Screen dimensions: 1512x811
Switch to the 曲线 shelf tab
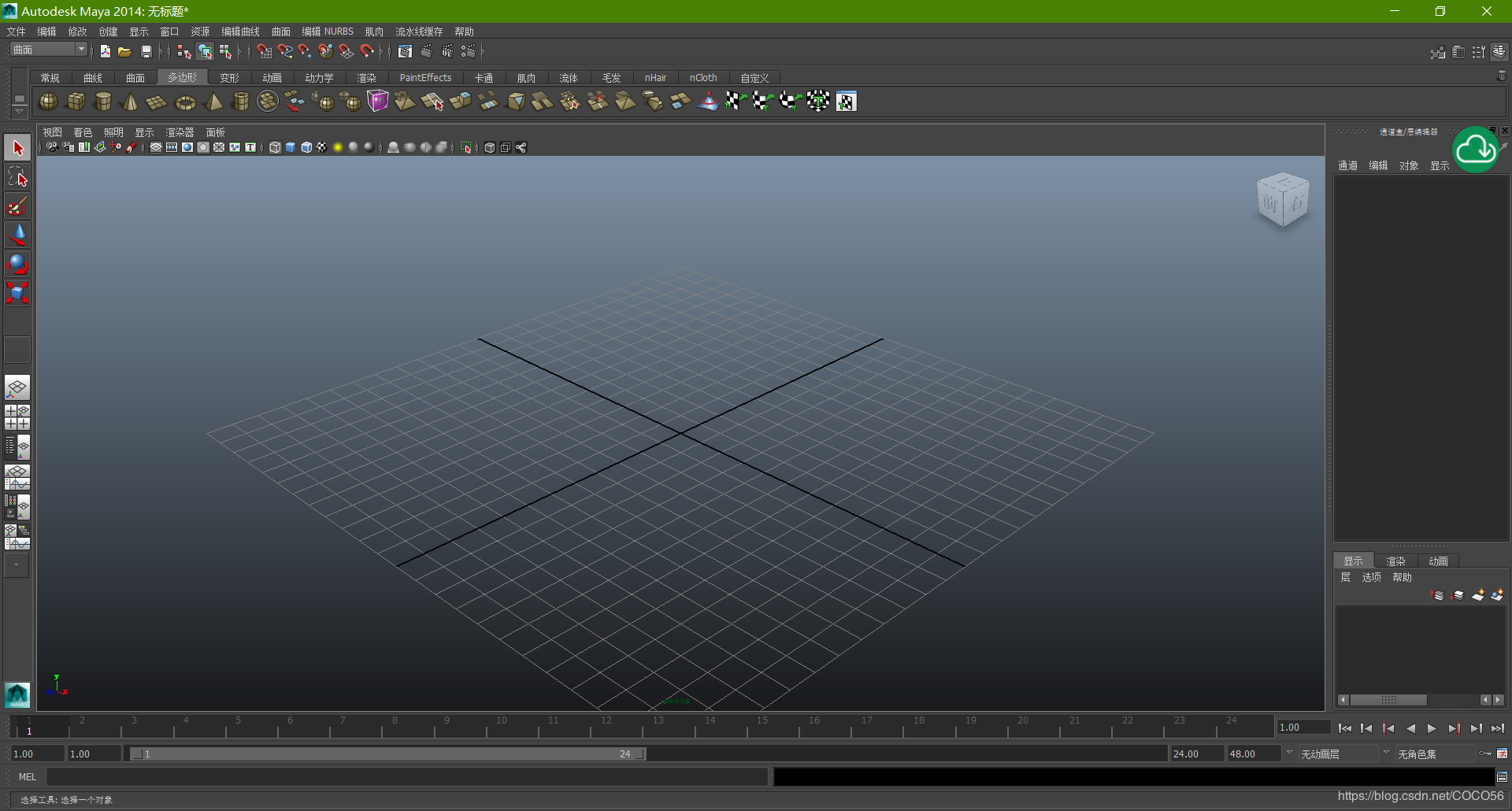[93, 77]
